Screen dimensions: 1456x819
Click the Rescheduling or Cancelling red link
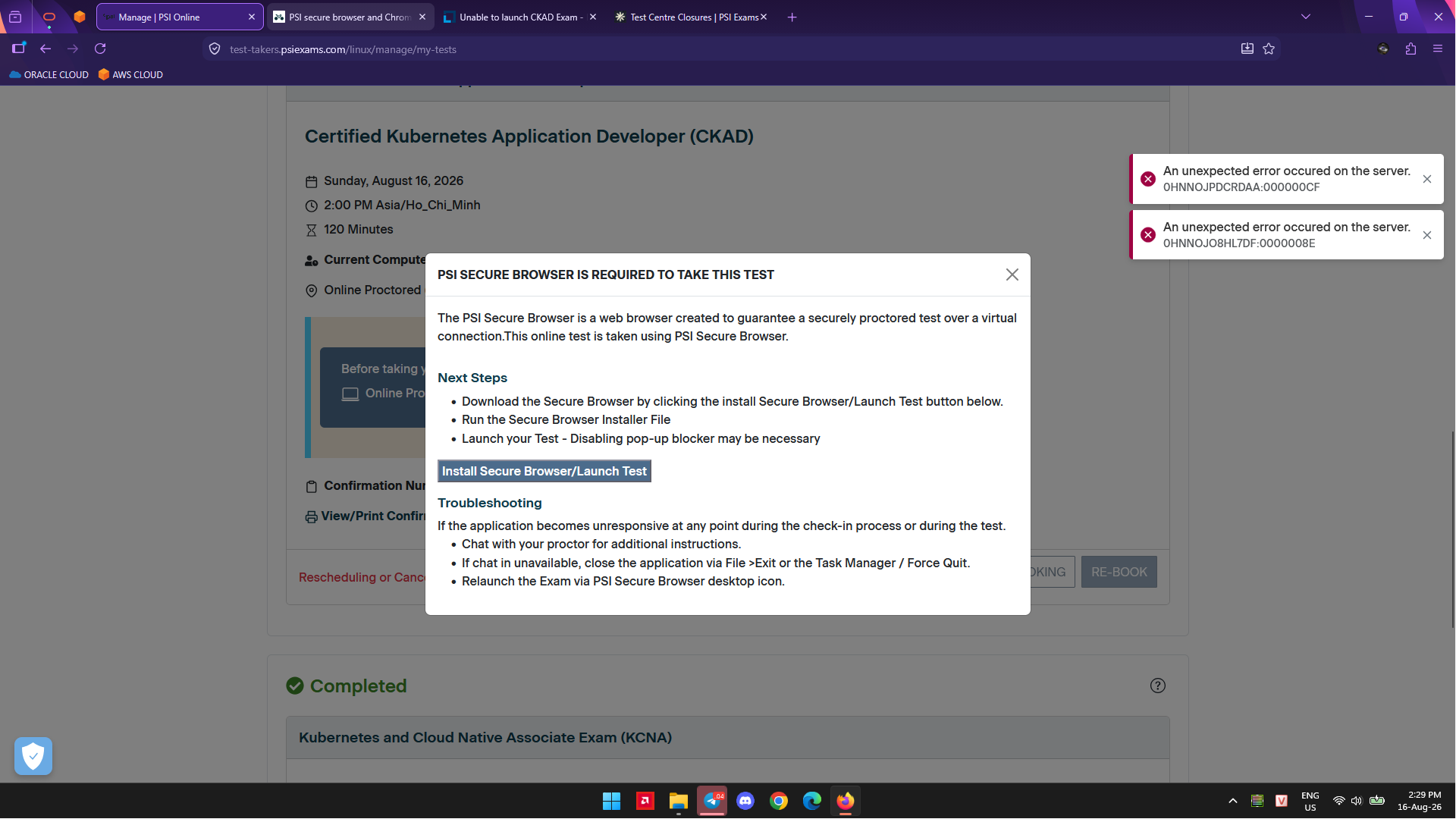(x=362, y=577)
